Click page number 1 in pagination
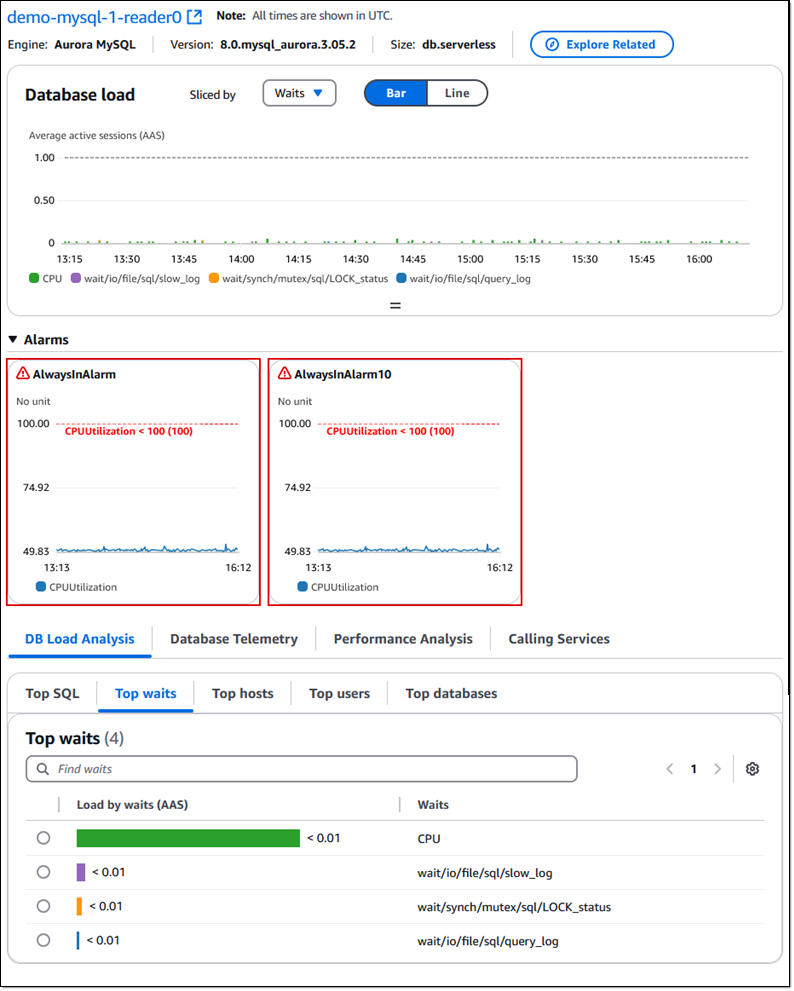 click(693, 769)
